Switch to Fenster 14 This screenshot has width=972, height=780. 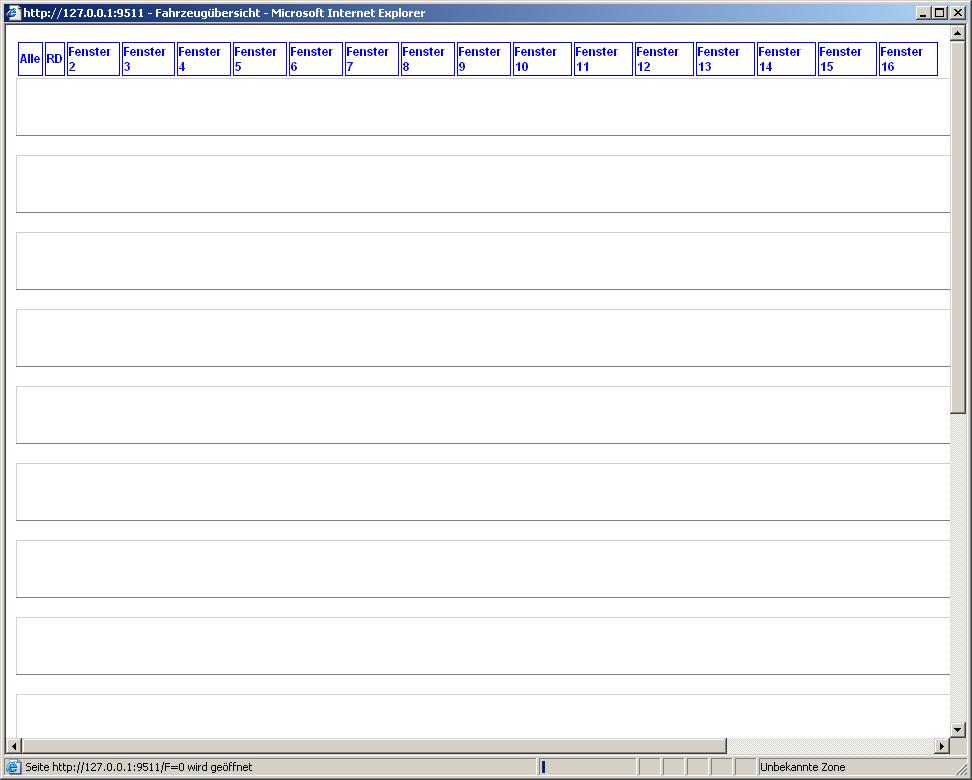780,59
